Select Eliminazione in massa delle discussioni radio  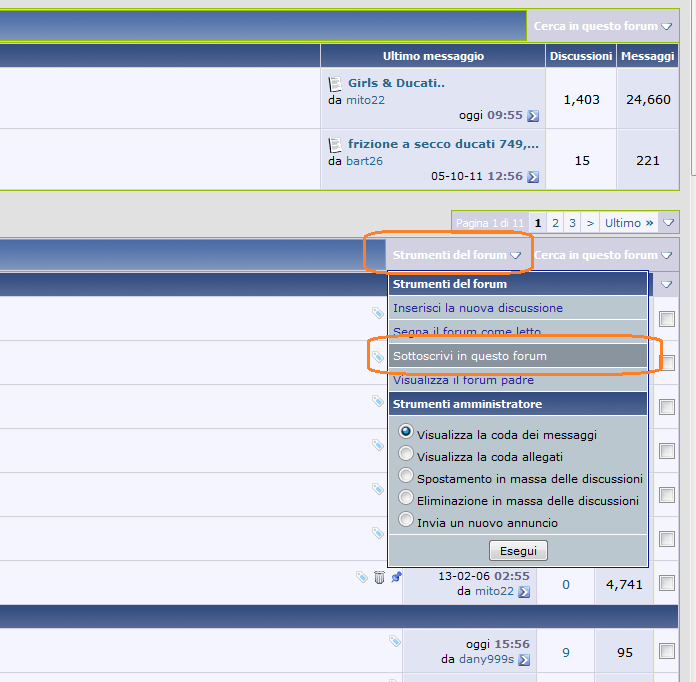click(406, 497)
